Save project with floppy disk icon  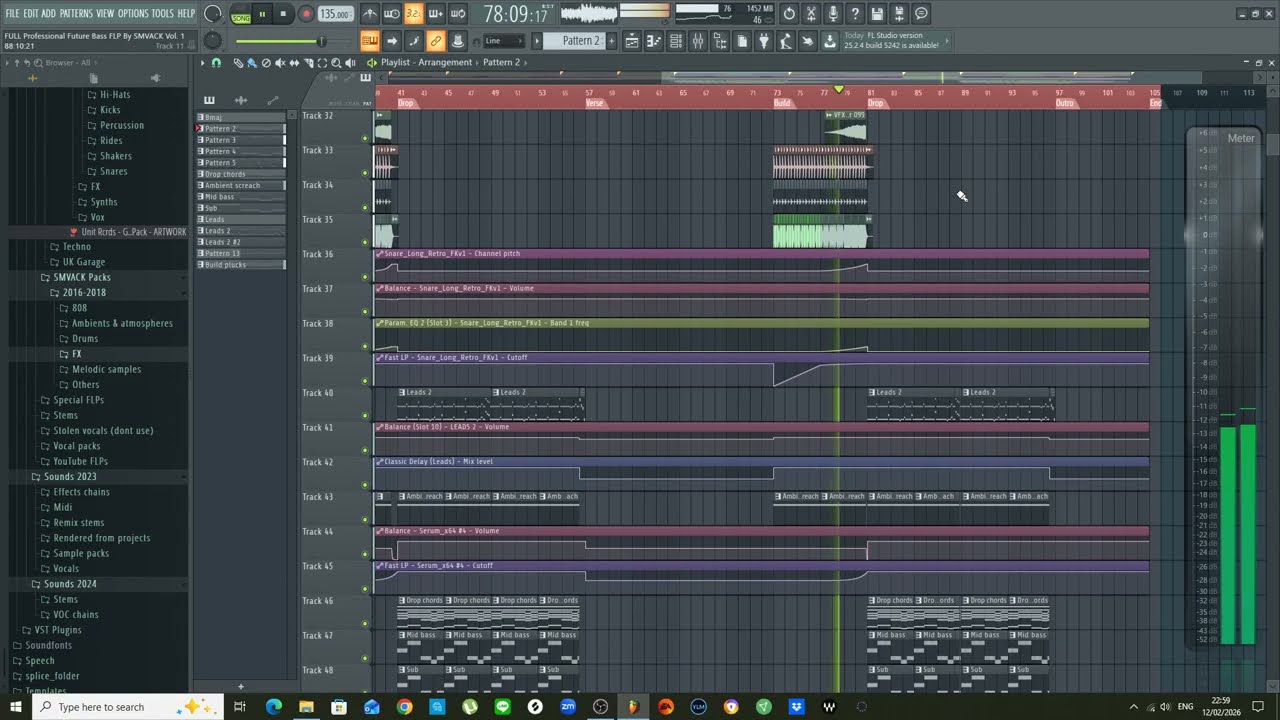pyautogui.click(x=877, y=14)
